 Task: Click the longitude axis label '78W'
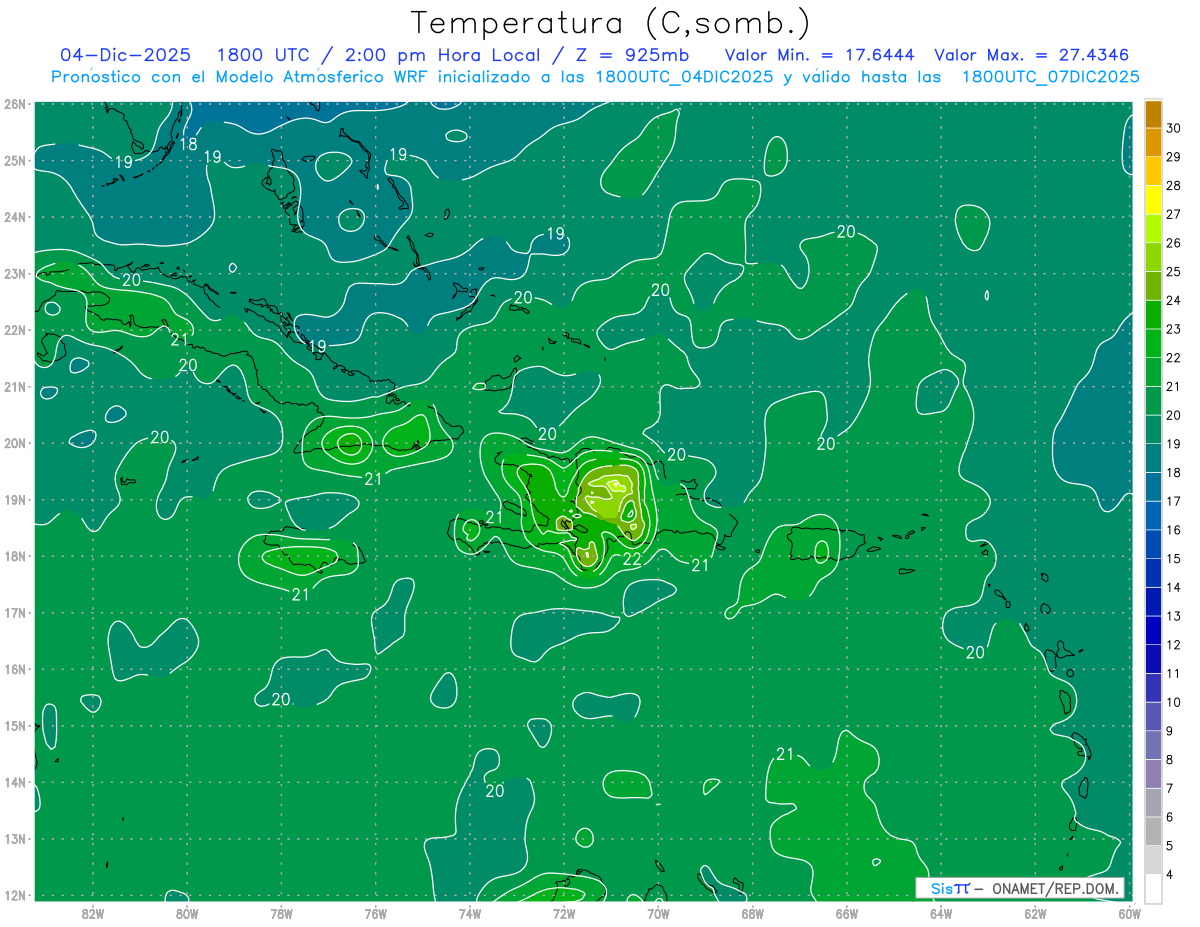click(281, 913)
